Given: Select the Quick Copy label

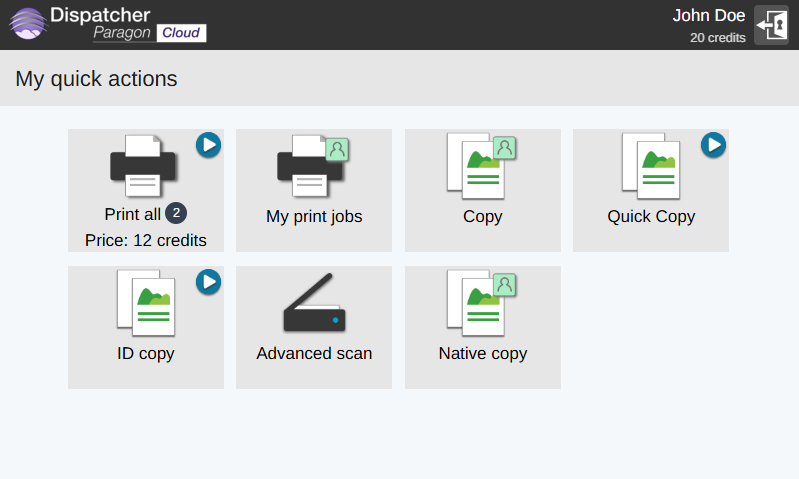Looking at the screenshot, I should (x=651, y=217).
